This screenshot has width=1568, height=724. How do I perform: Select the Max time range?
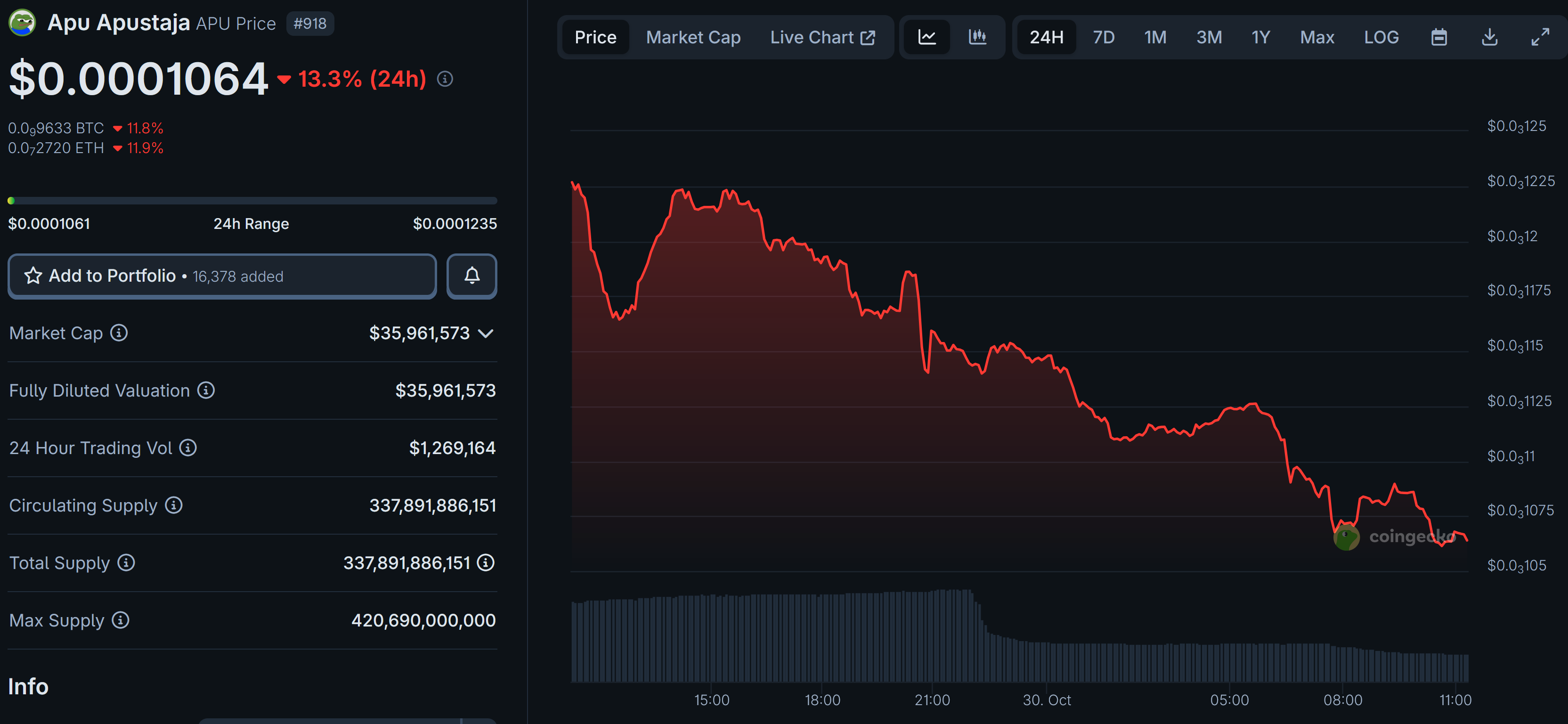1316,37
